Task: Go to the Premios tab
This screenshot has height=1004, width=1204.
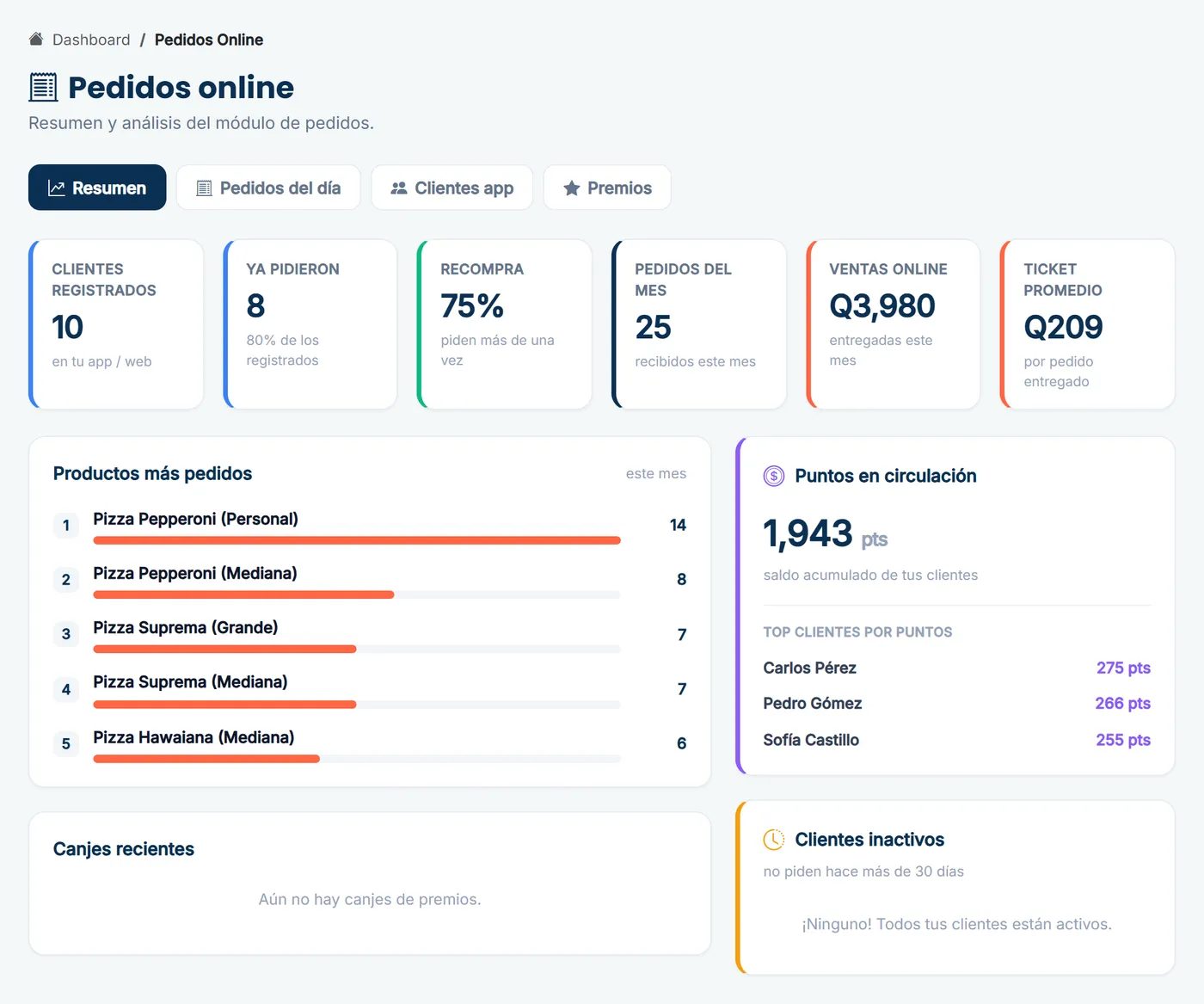Action: (x=607, y=188)
